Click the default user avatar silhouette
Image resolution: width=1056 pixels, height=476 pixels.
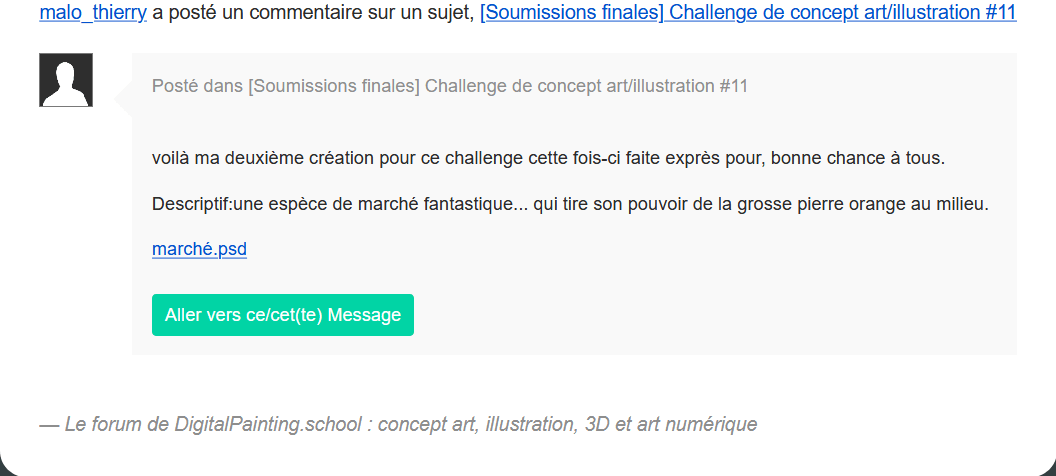coord(66,79)
